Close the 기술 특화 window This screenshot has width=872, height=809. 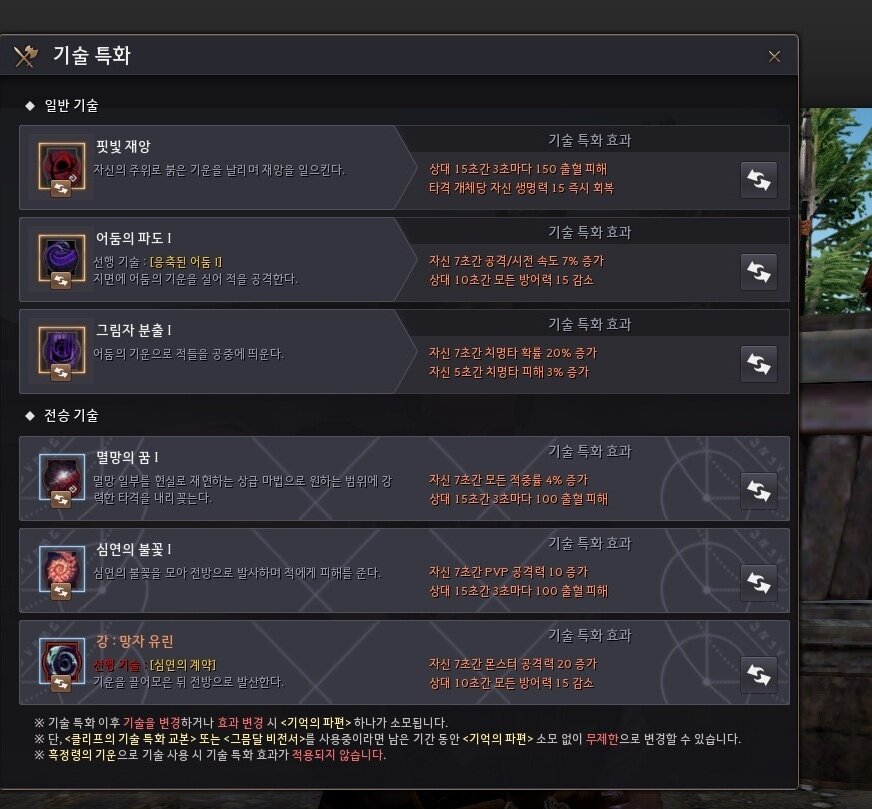tap(774, 56)
